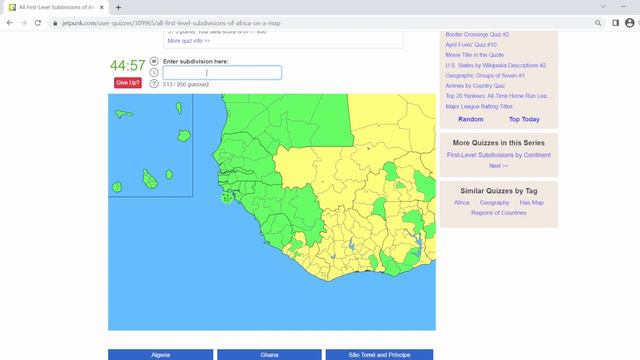Click the Has Map tag link

(531, 202)
